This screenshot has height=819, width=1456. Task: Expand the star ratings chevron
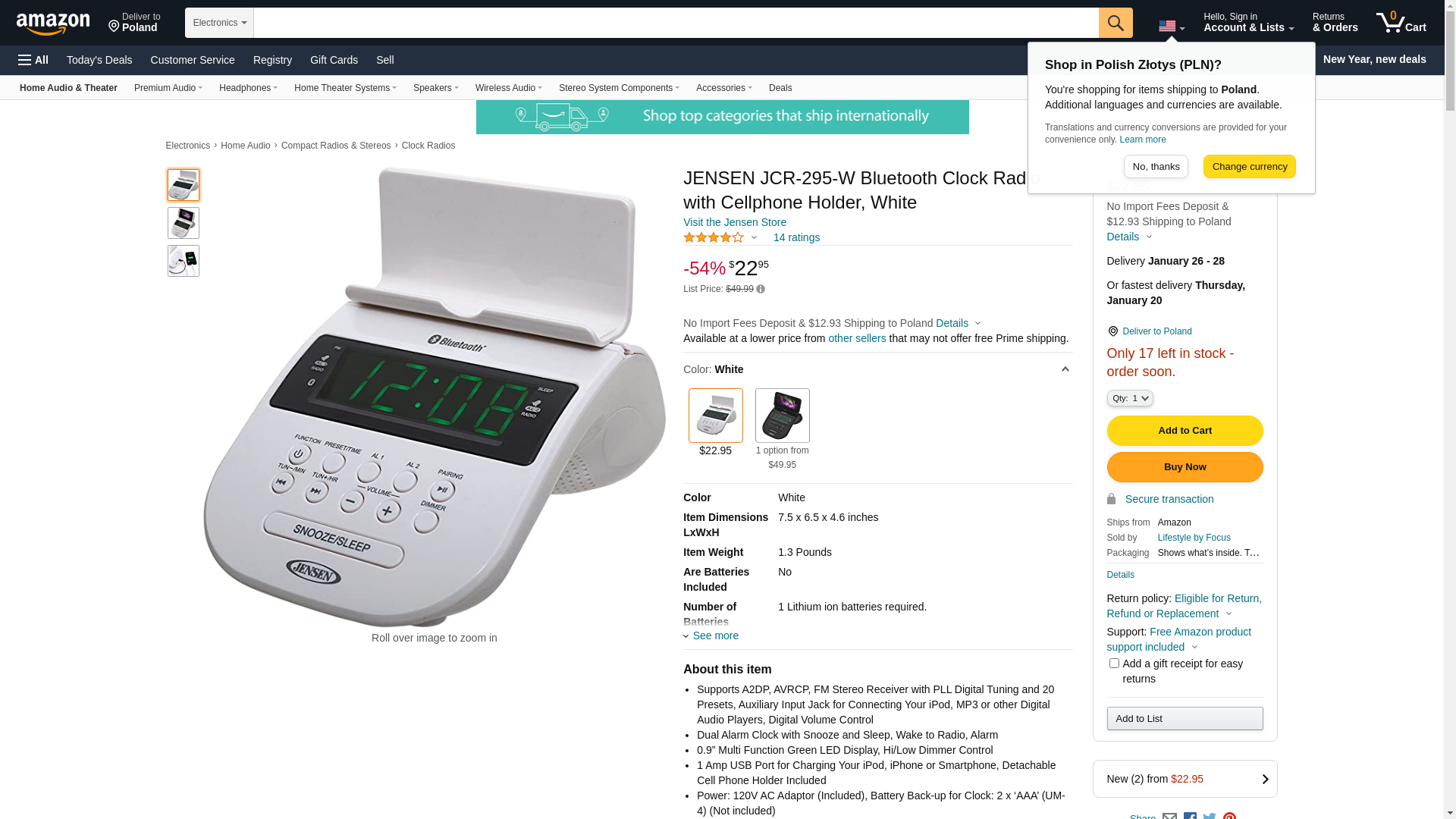[x=754, y=238]
